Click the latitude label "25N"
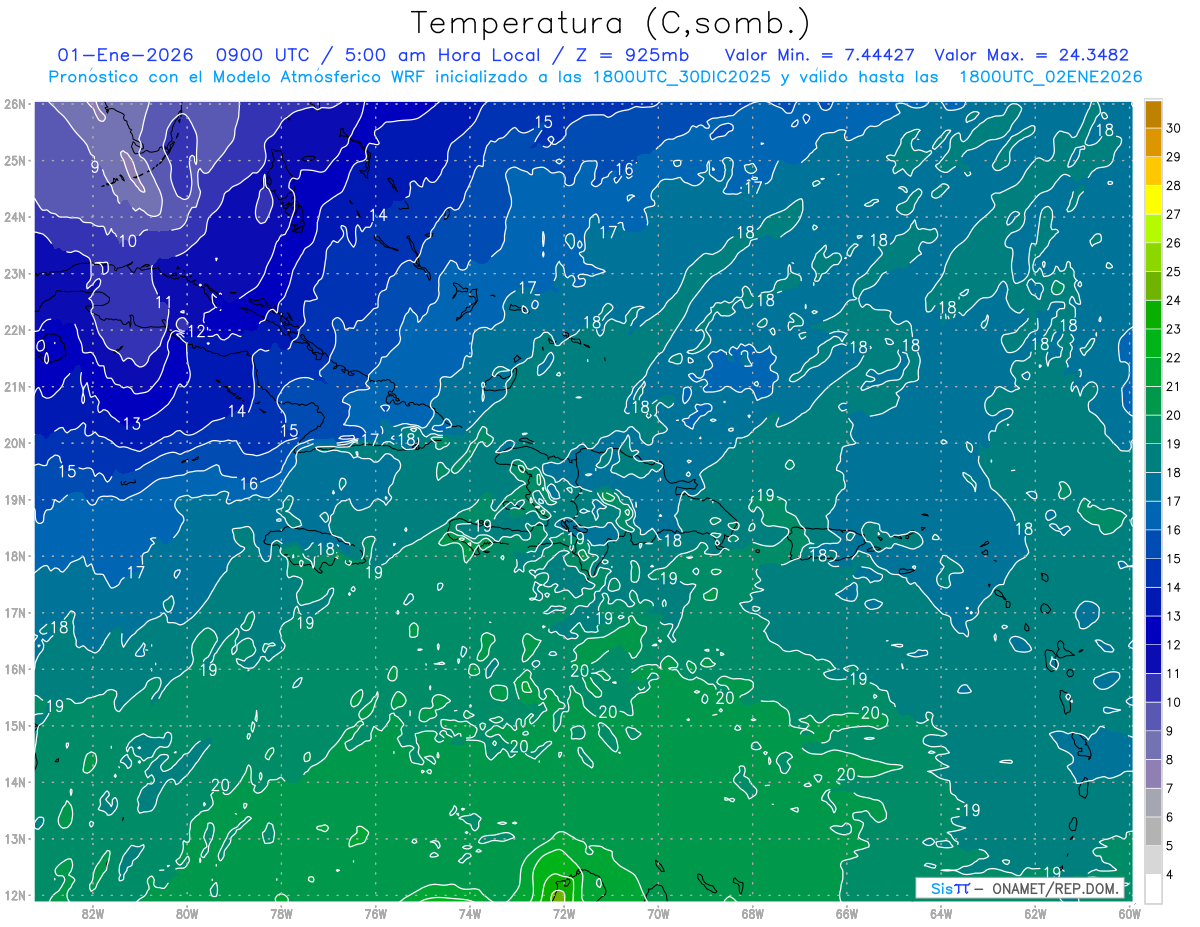The width and height of the screenshot is (1200, 927). (14, 161)
